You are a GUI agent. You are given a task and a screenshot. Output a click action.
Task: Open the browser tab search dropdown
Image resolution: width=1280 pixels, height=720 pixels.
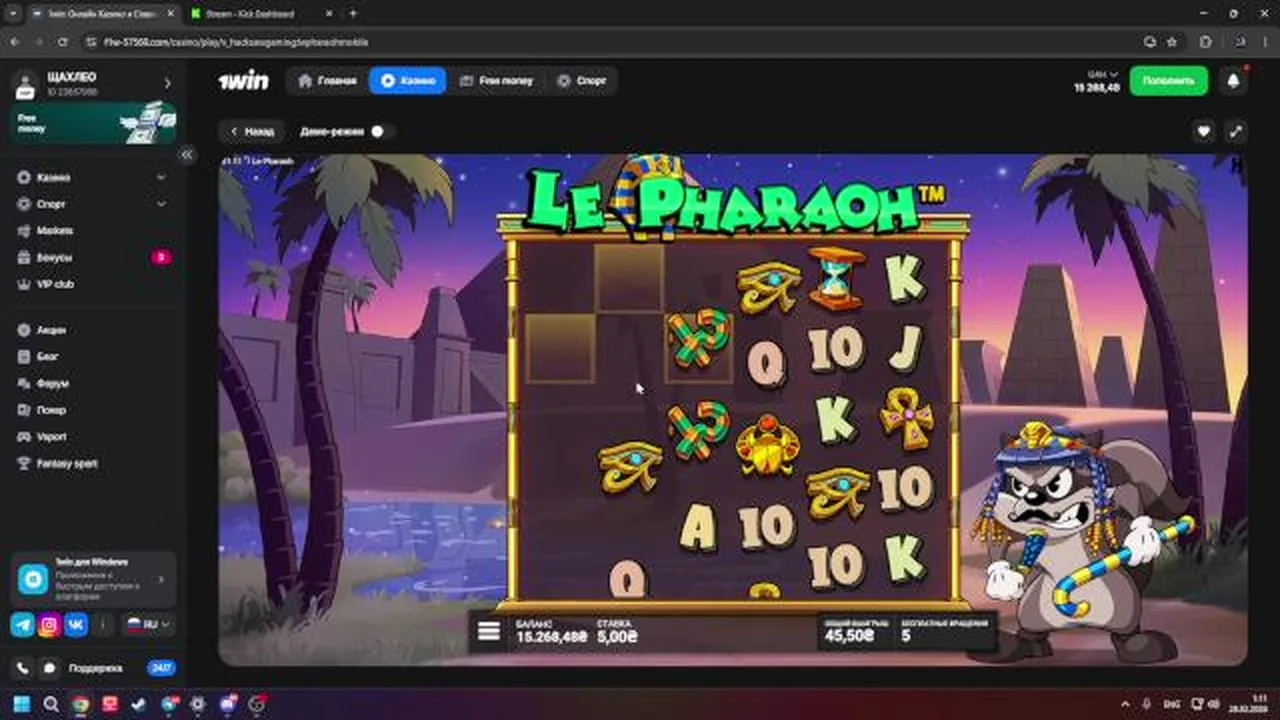pyautogui.click(x=12, y=14)
